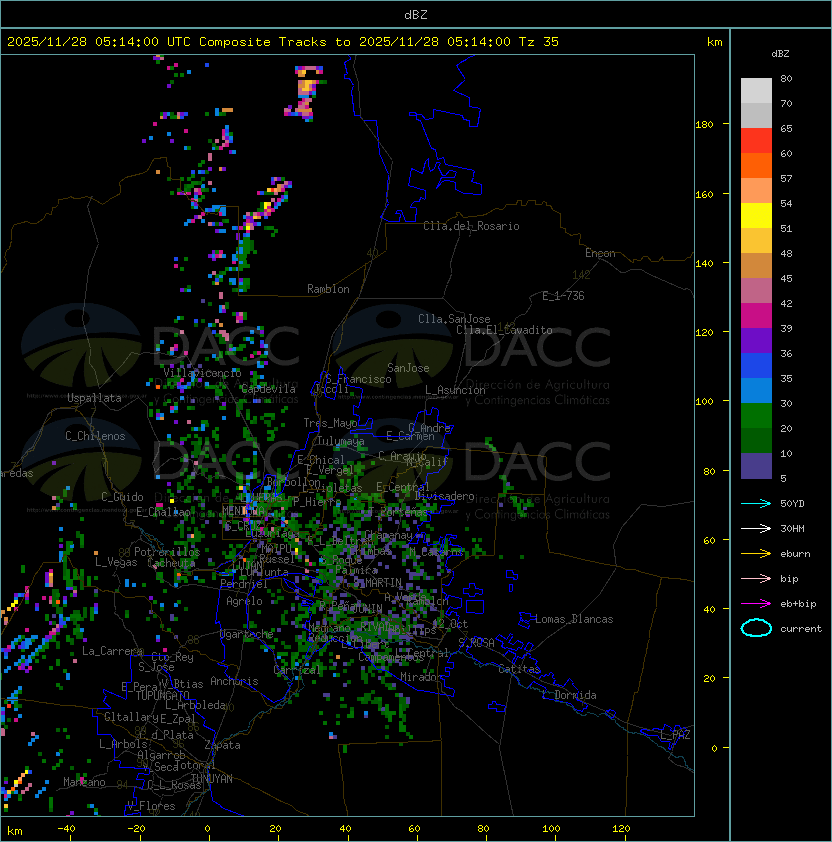Pick the green 20–30 dBZ swatch
Image resolution: width=832 pixels, height=842 pixels.
(756, 415)
